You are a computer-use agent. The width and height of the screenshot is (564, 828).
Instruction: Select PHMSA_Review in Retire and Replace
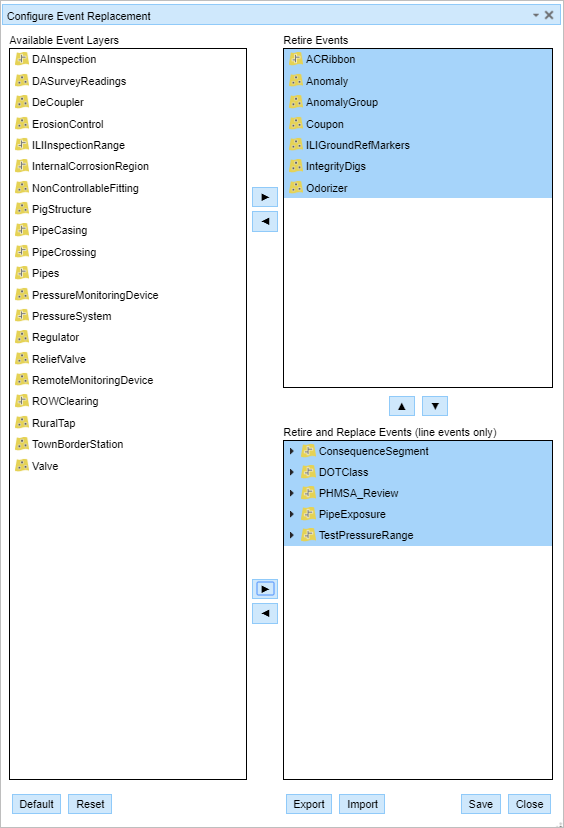point(418,493)
